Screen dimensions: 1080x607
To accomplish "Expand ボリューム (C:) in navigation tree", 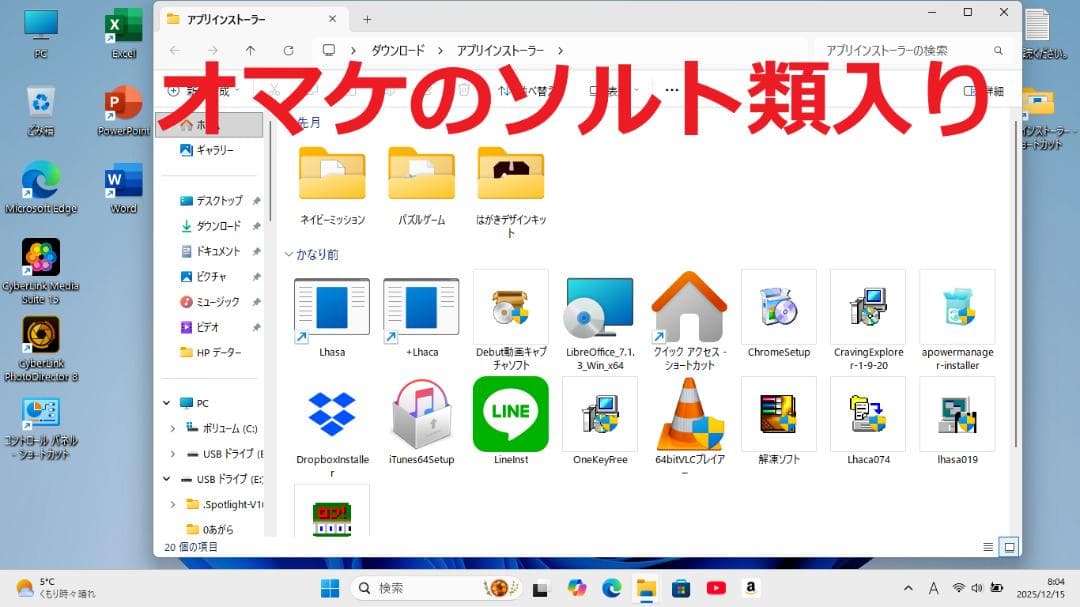I will click(172, 429).
